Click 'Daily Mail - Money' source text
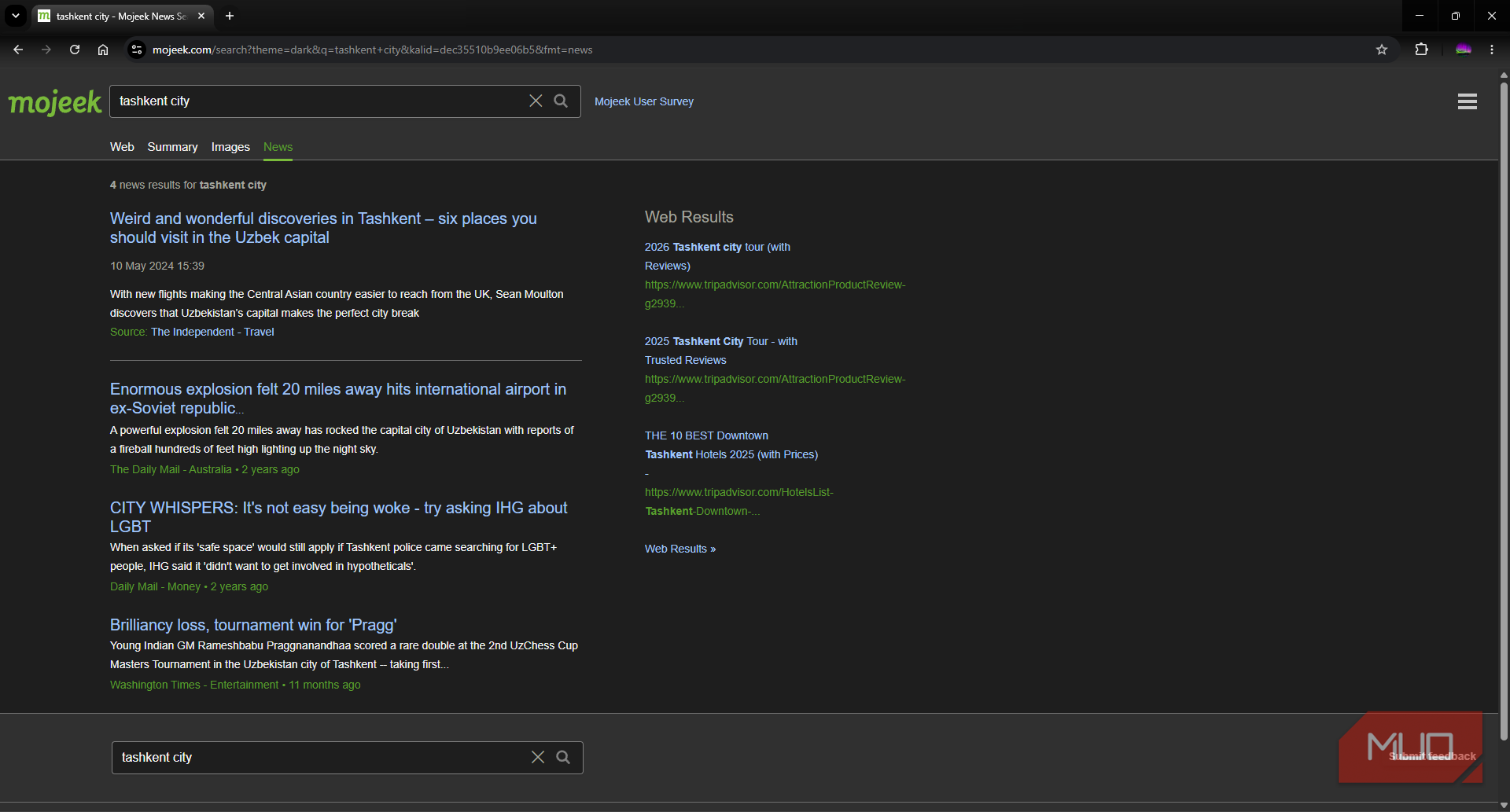The image size is (1510, 812). tap(155, 586)
